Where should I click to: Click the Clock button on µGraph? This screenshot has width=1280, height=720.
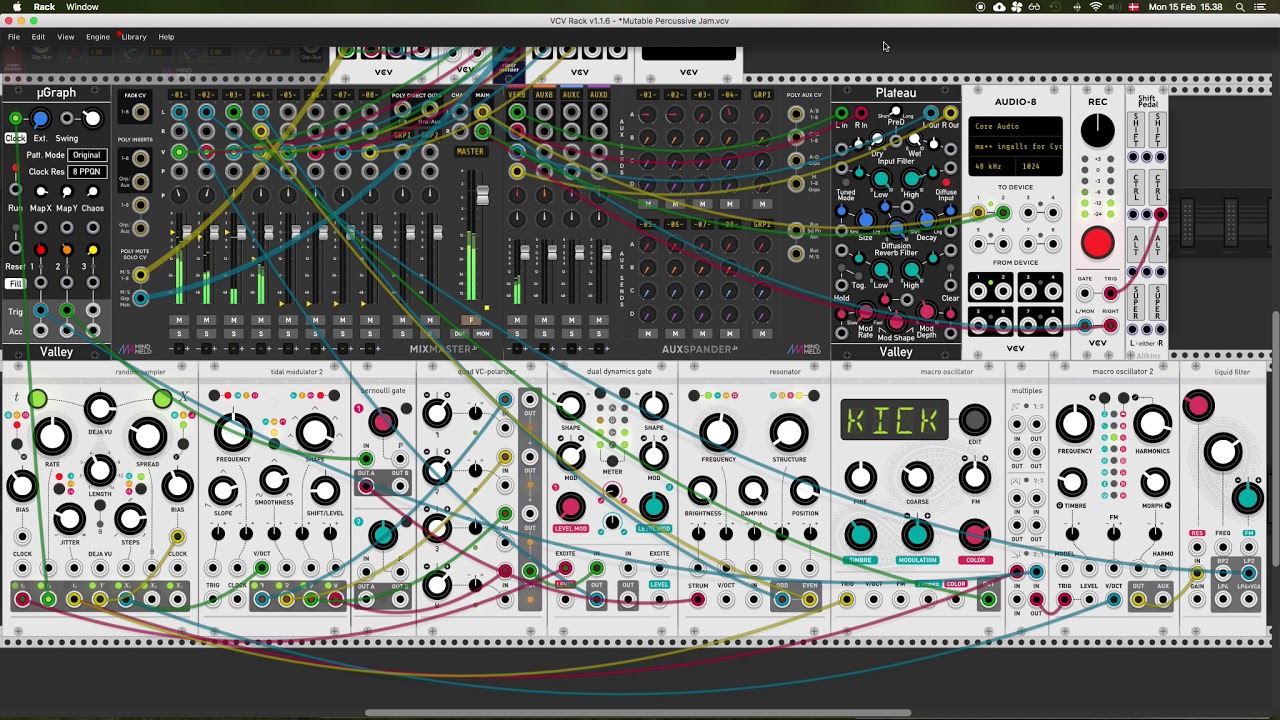coord(15,138)
